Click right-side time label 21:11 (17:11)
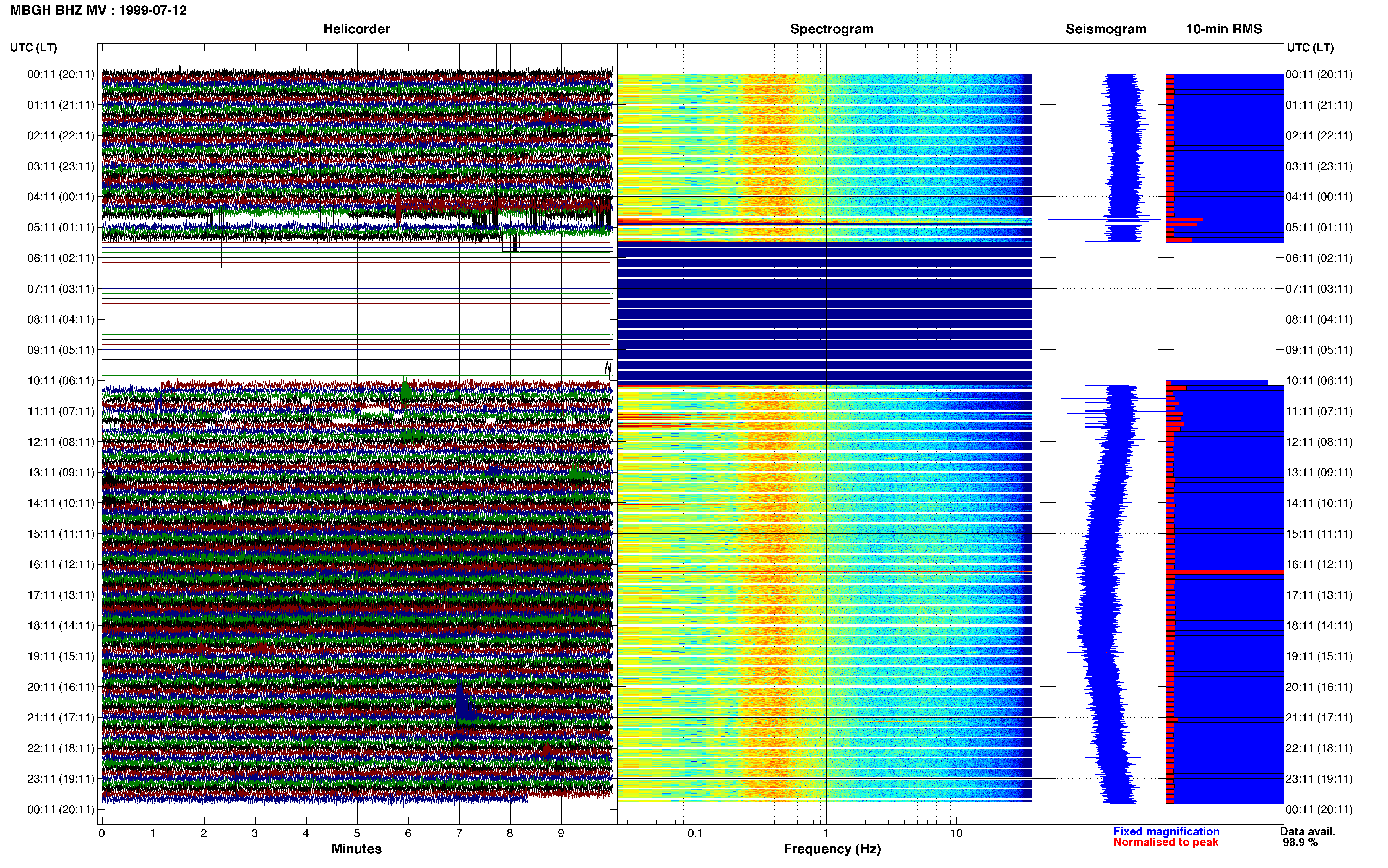 [x=1319, y=717]
